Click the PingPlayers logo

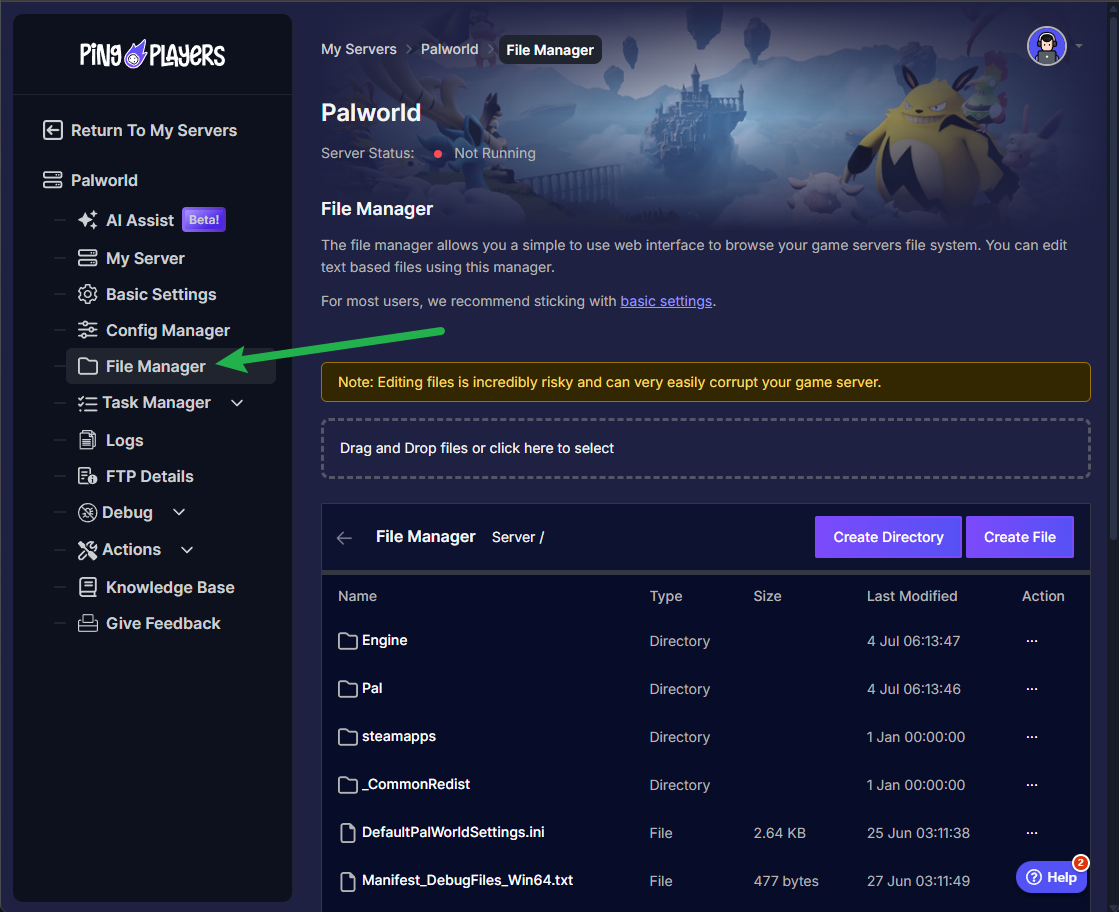pos(152,54)
